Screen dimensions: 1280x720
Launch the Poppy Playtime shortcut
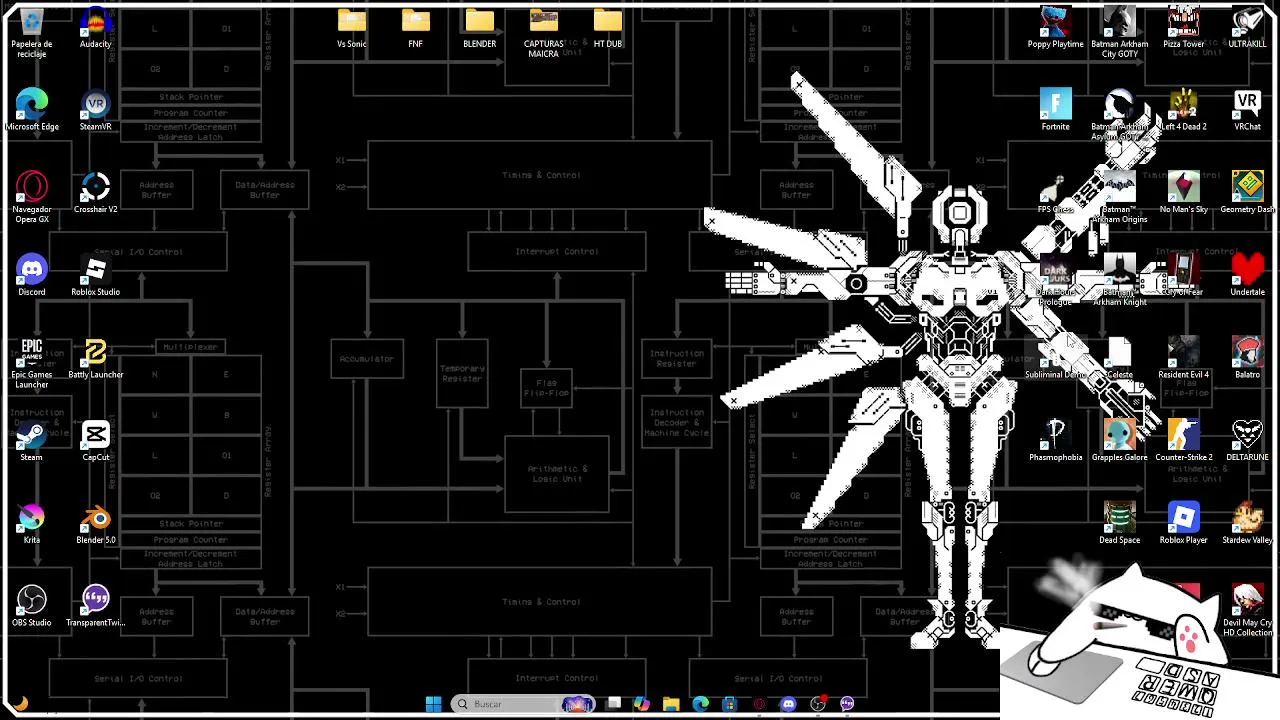[x=1056, y=28]
